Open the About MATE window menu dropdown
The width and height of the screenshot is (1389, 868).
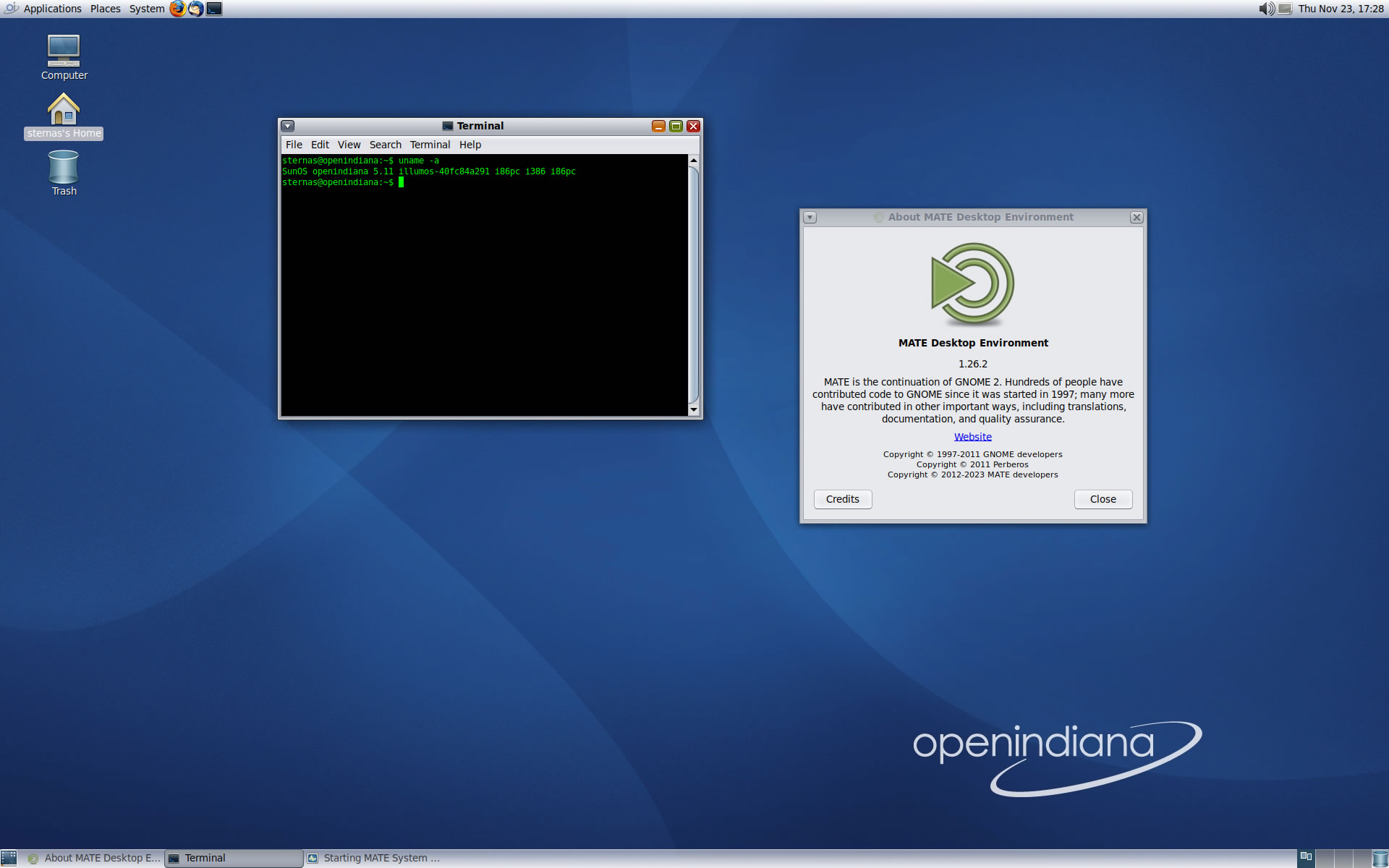tap(810, 218)
